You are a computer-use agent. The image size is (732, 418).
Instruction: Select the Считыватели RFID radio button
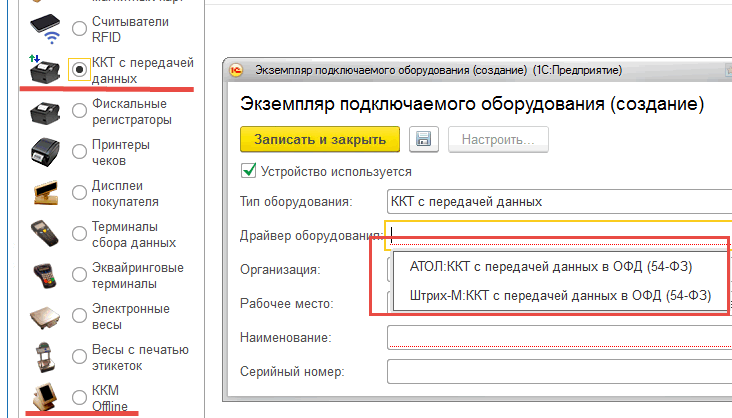coord(79,28)
